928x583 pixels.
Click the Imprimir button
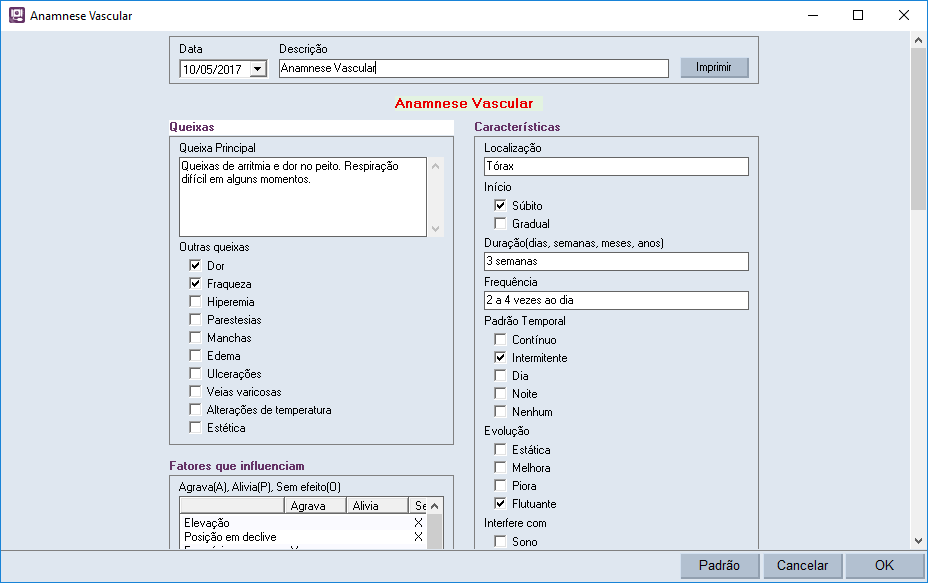[714, 66]
